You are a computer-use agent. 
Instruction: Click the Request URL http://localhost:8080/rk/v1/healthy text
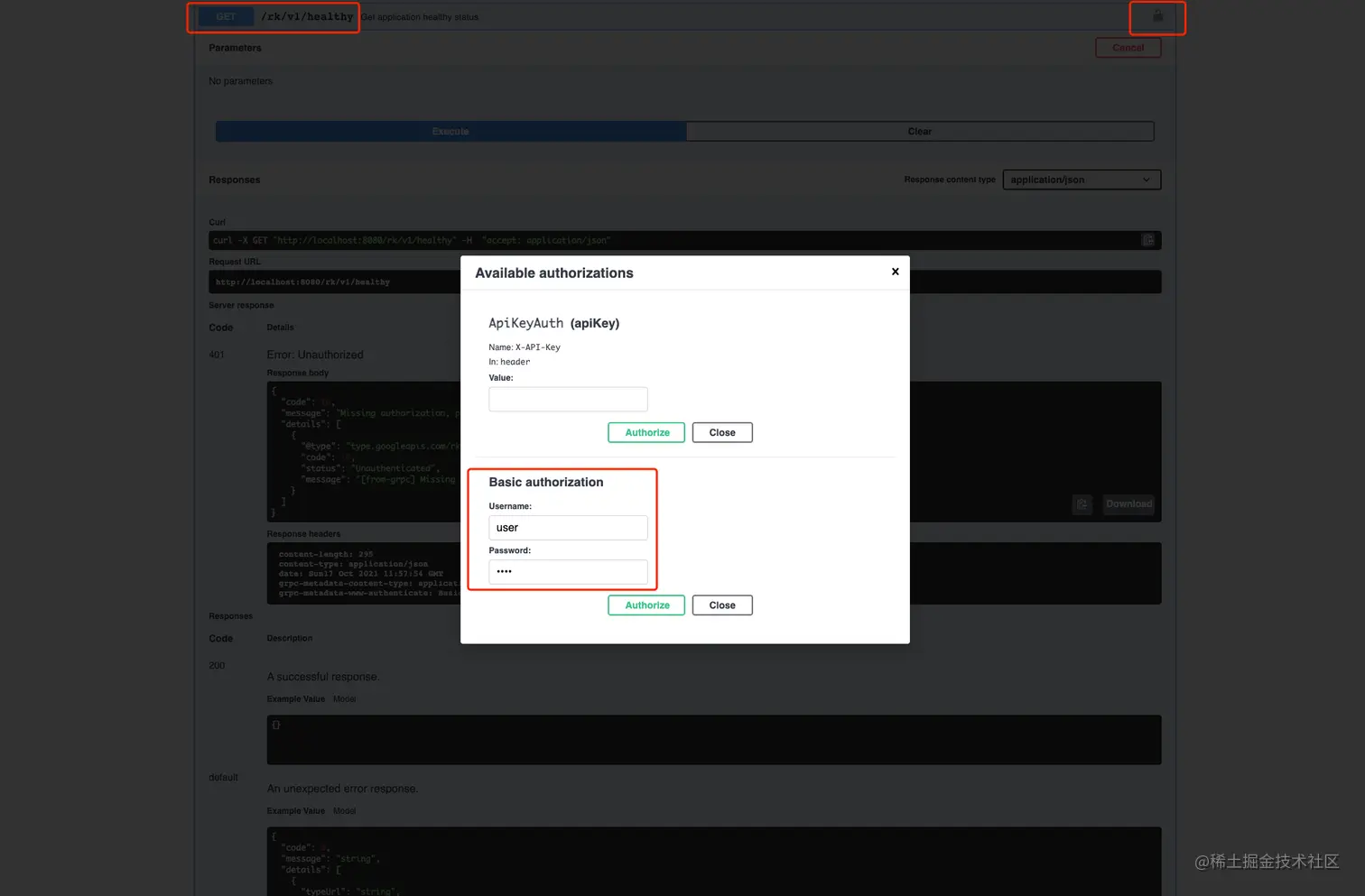tap(302, 282)
